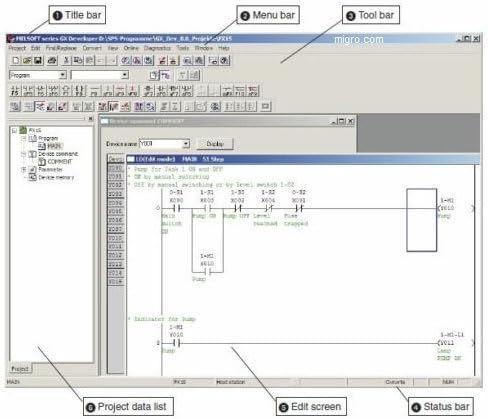Click the Open project folder icon
Image resolution: width=488 pixels, height=419 pixels.
point(27,60)
